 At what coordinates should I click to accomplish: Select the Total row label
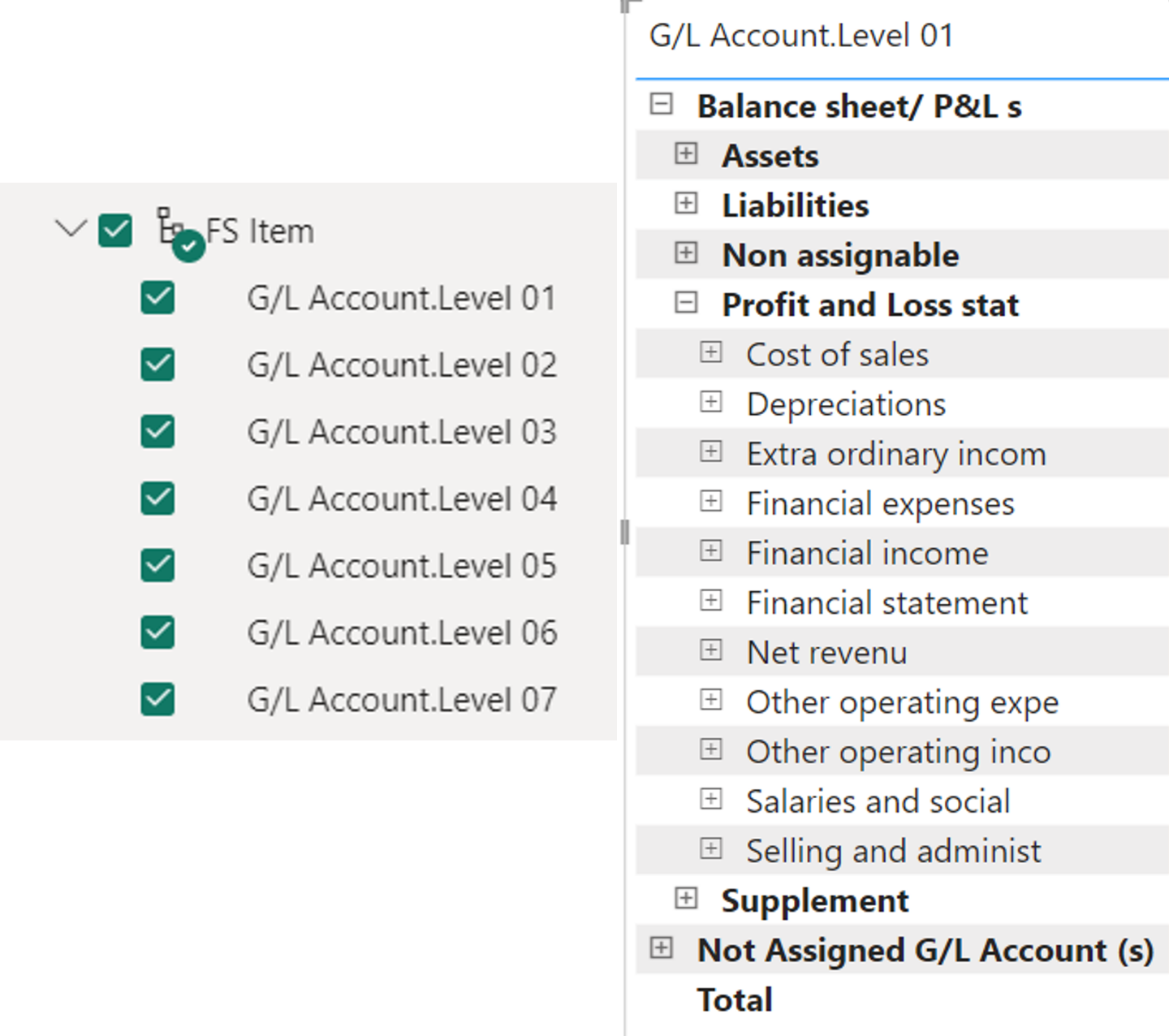coord(735,1000)
